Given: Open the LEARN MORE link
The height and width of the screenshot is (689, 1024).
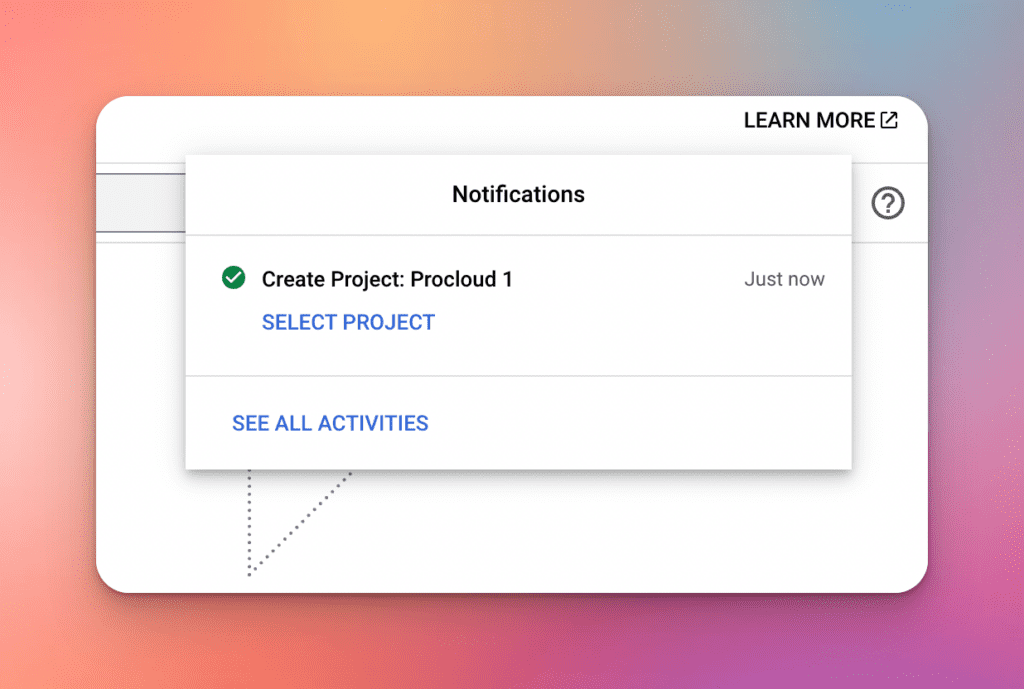Looking at the screenshot, I should pos(809,121).
